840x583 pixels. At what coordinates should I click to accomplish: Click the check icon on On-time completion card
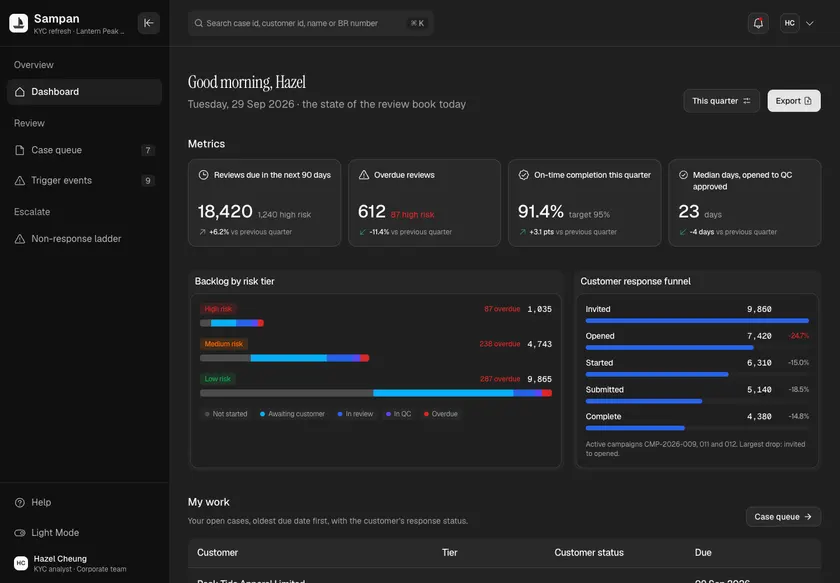523,175
